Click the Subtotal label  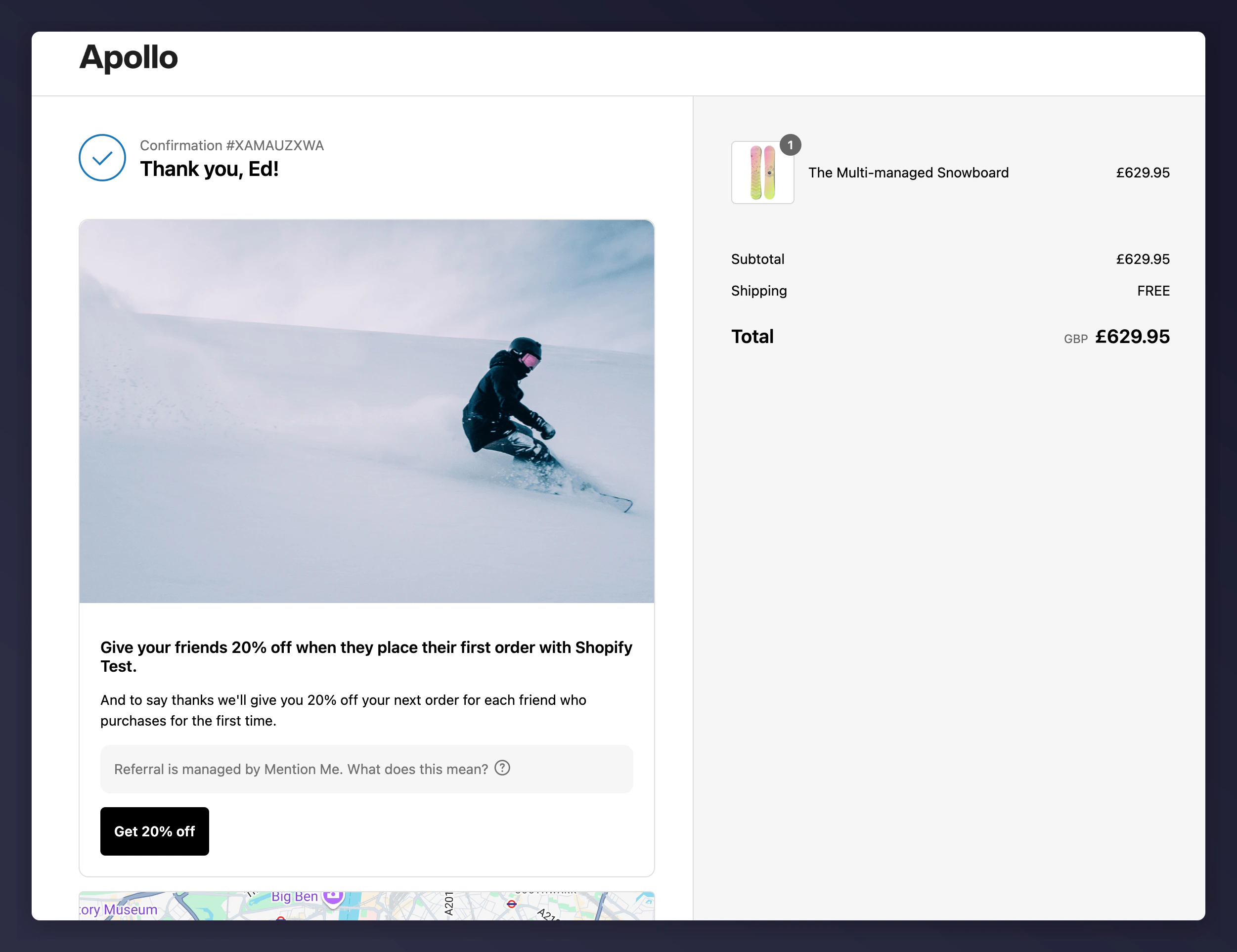coord(757,259)
